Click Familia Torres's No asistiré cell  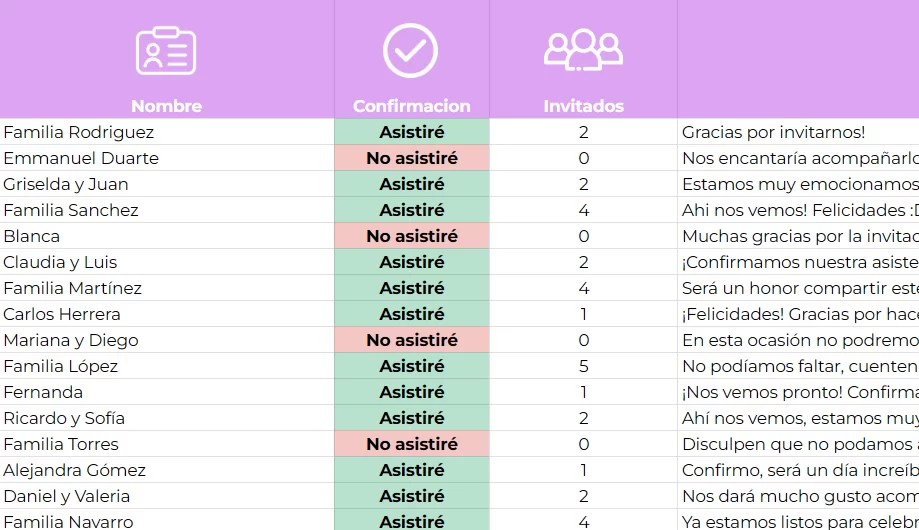[411, 444]
